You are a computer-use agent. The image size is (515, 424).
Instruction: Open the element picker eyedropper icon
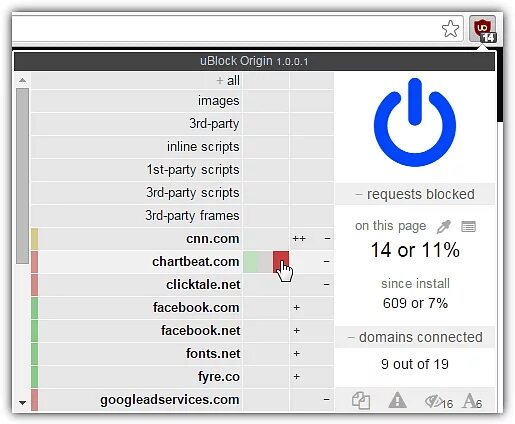(444, 227)
